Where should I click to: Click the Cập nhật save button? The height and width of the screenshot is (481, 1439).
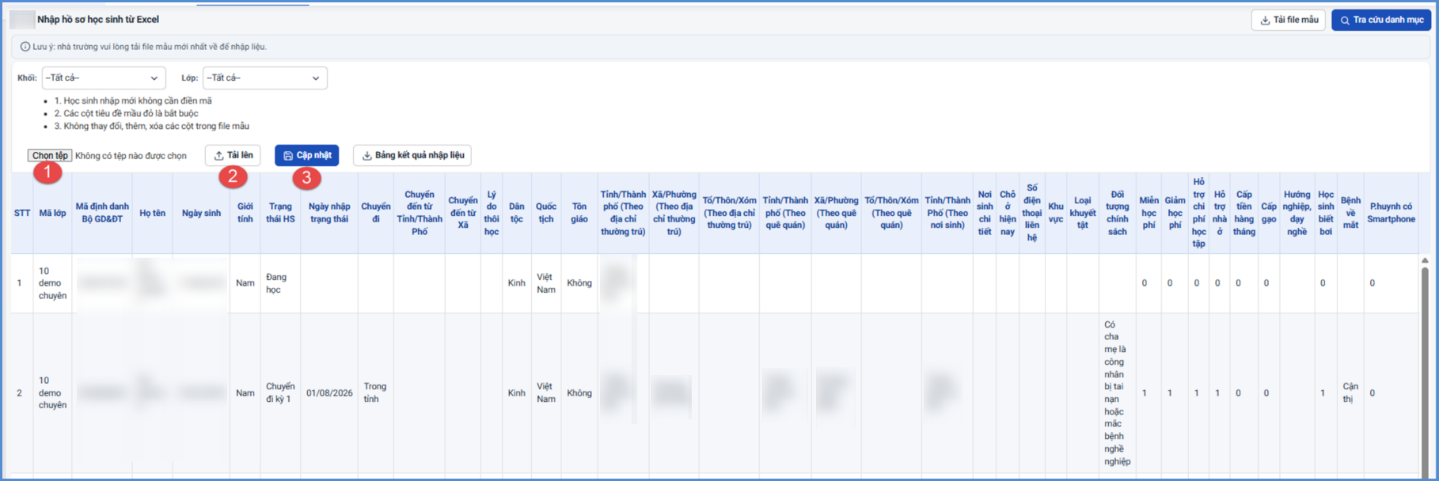click(x=307, y=155)
